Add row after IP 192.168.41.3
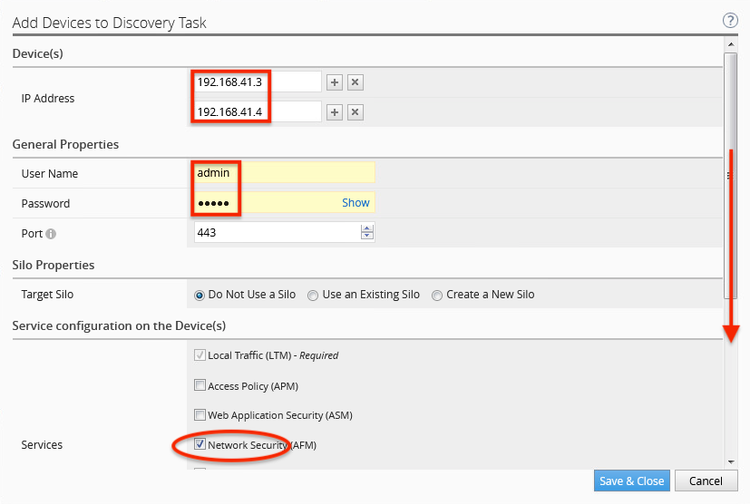Screen dimensions: 750x504 pyautogui.click(x=335, y=82)
